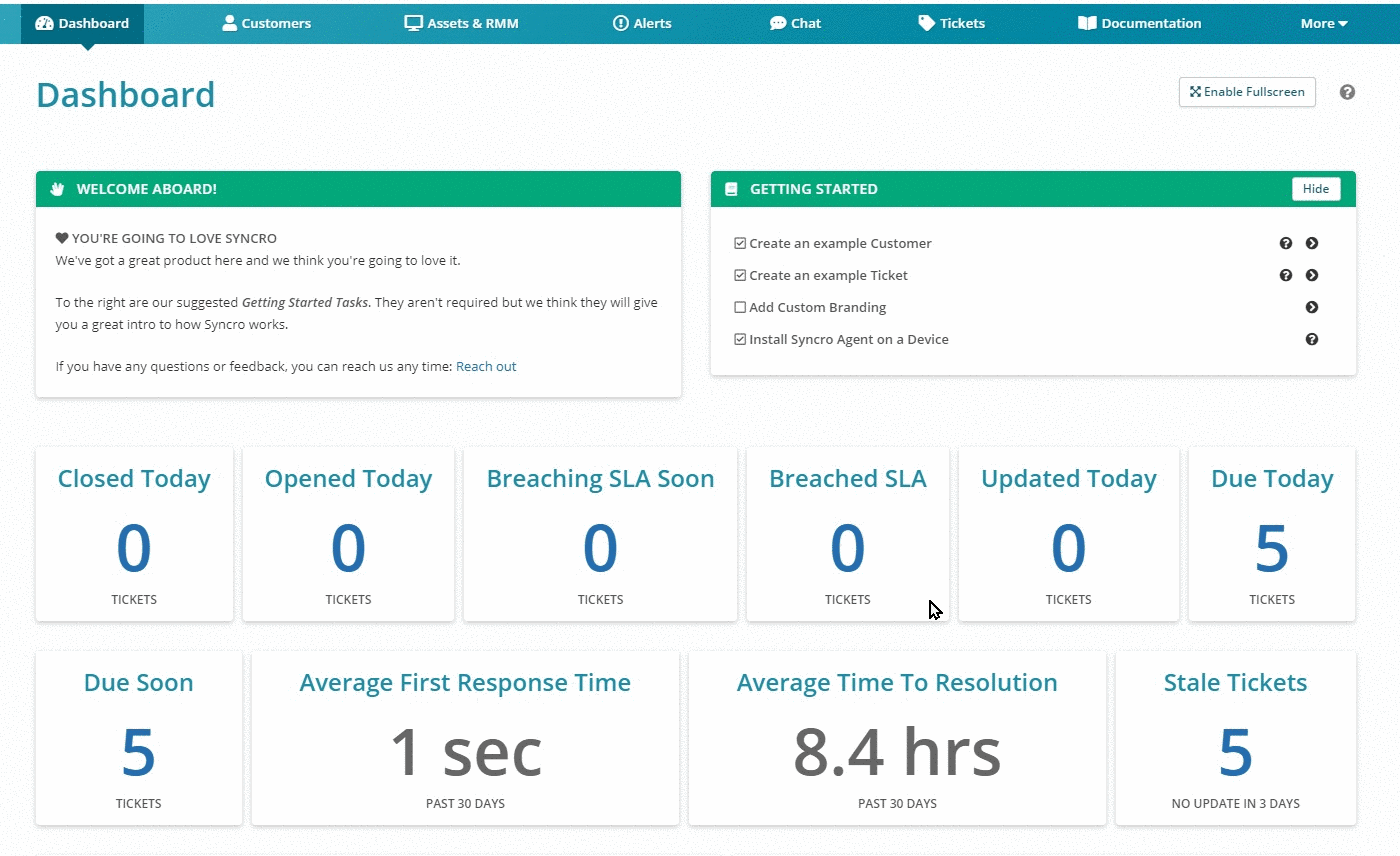Image resolution: width=1400 pixels, height=856 pixels.
Task: Toggle Install Syncro Agent on a Device checkbox
Action: point(740,339)
